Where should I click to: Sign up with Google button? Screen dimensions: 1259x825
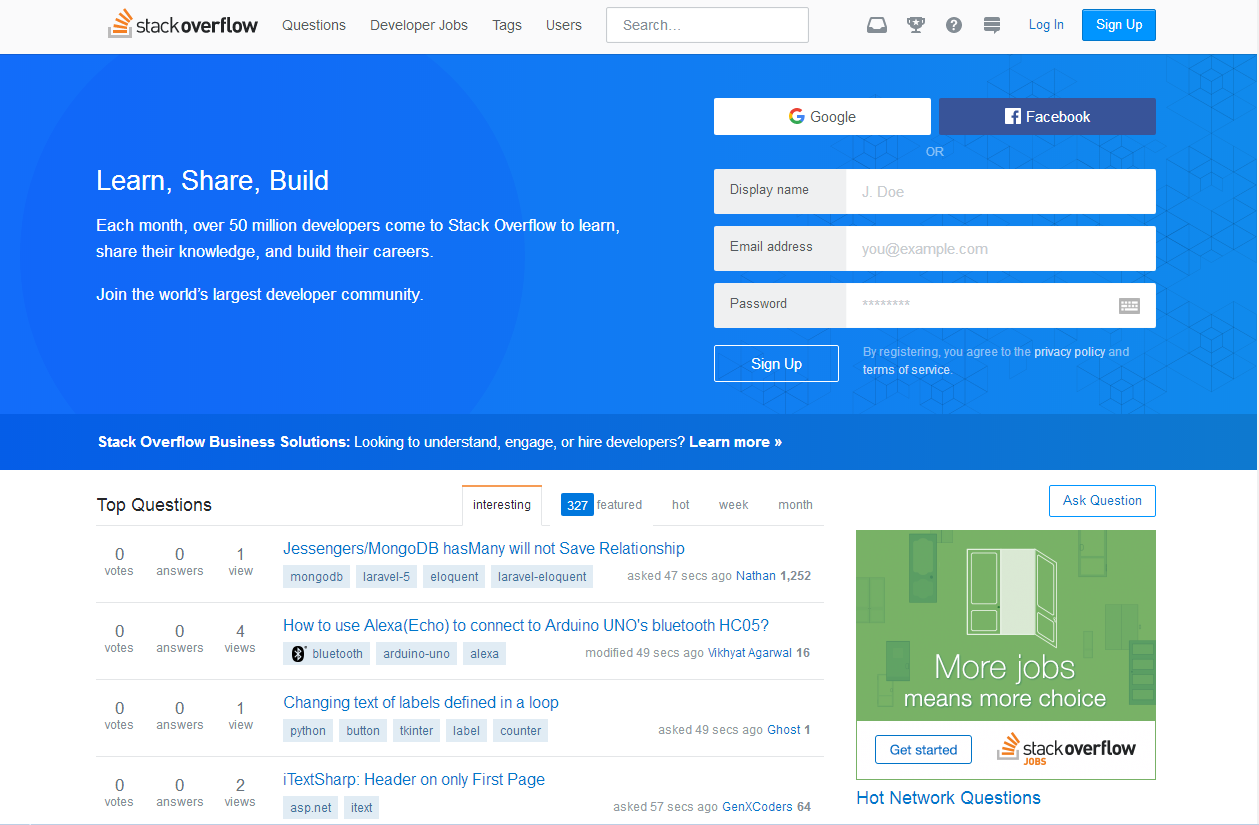click(822, 116)
